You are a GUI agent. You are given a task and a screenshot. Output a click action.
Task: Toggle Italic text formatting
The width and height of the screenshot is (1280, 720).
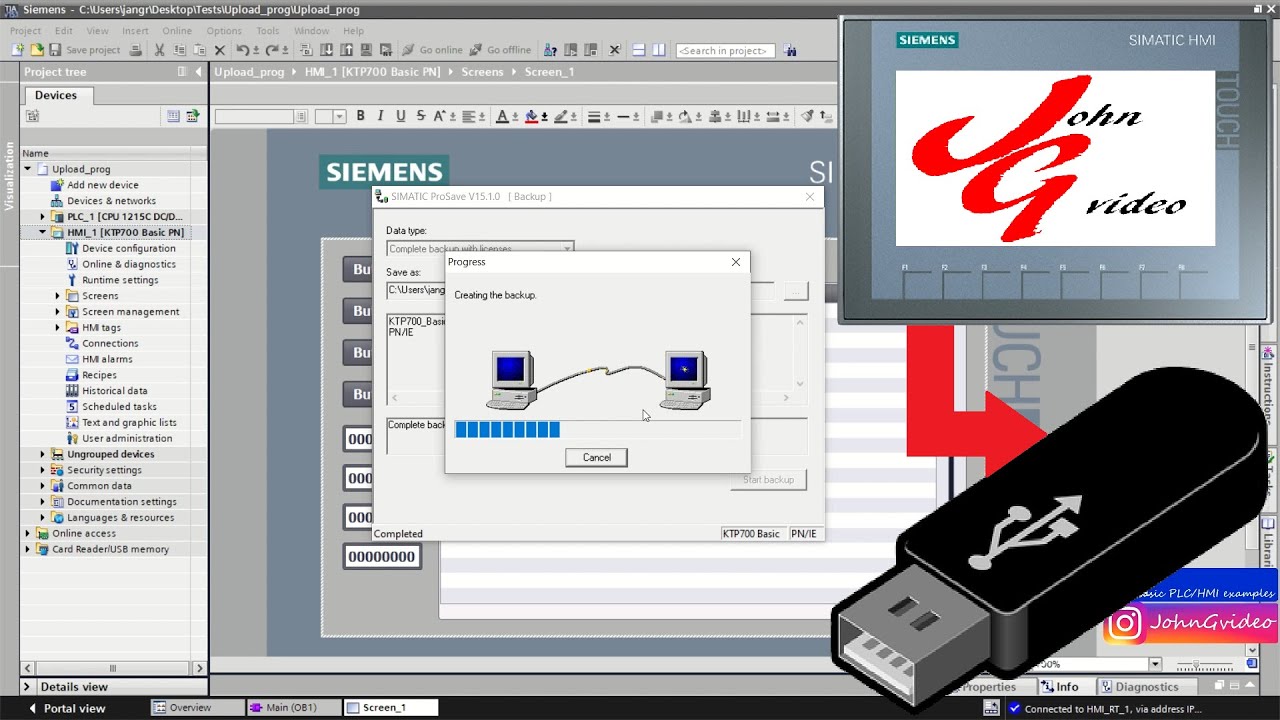click(380, 117)
